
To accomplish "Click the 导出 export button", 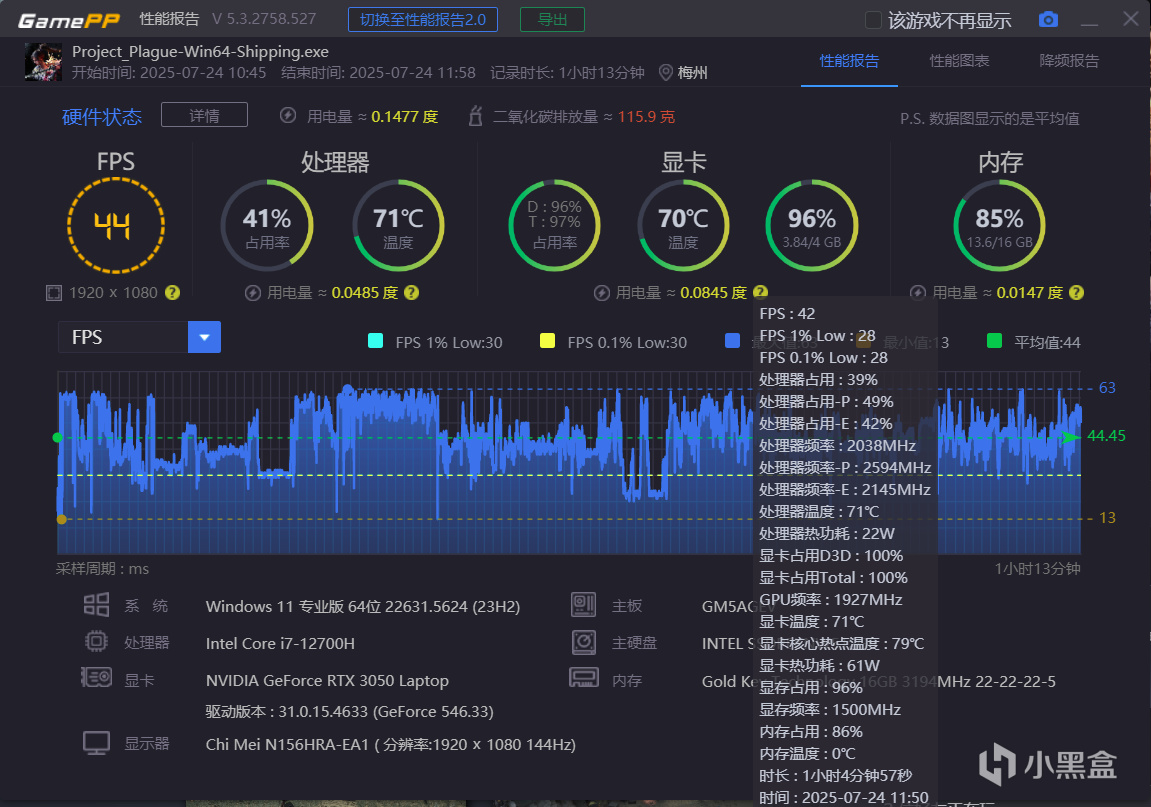I will pos(552,20).
